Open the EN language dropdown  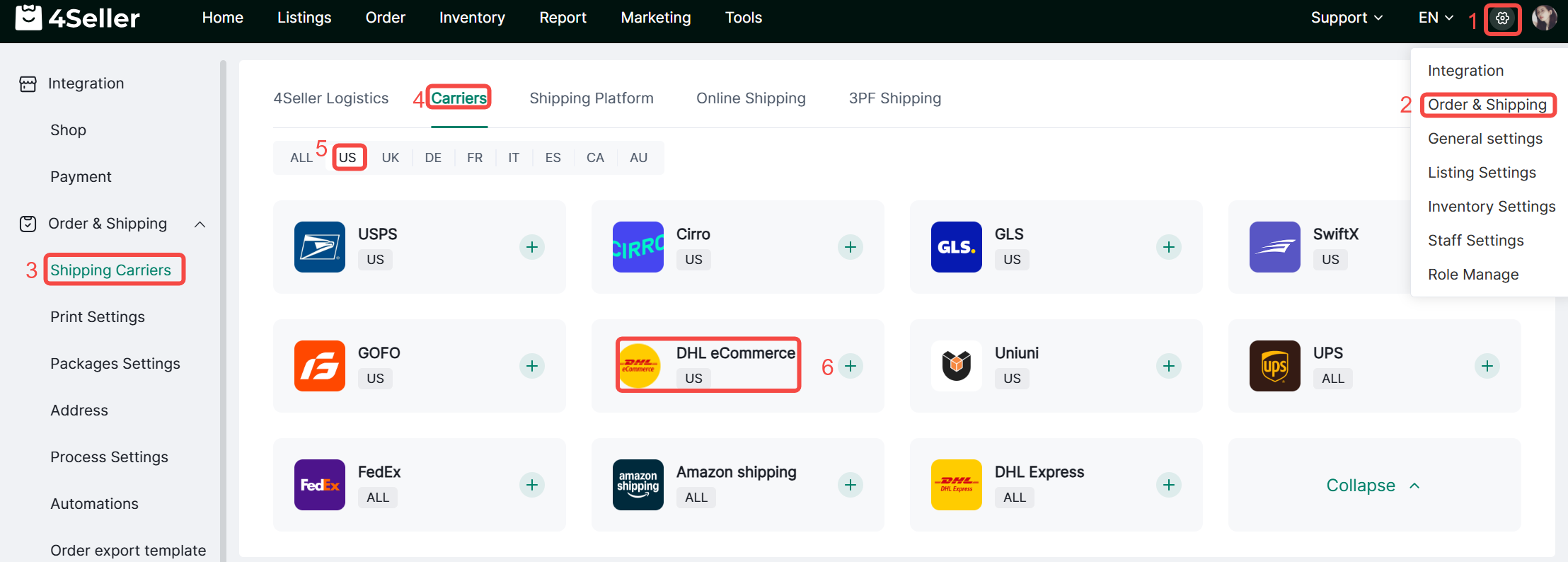tap(1435, 18)
